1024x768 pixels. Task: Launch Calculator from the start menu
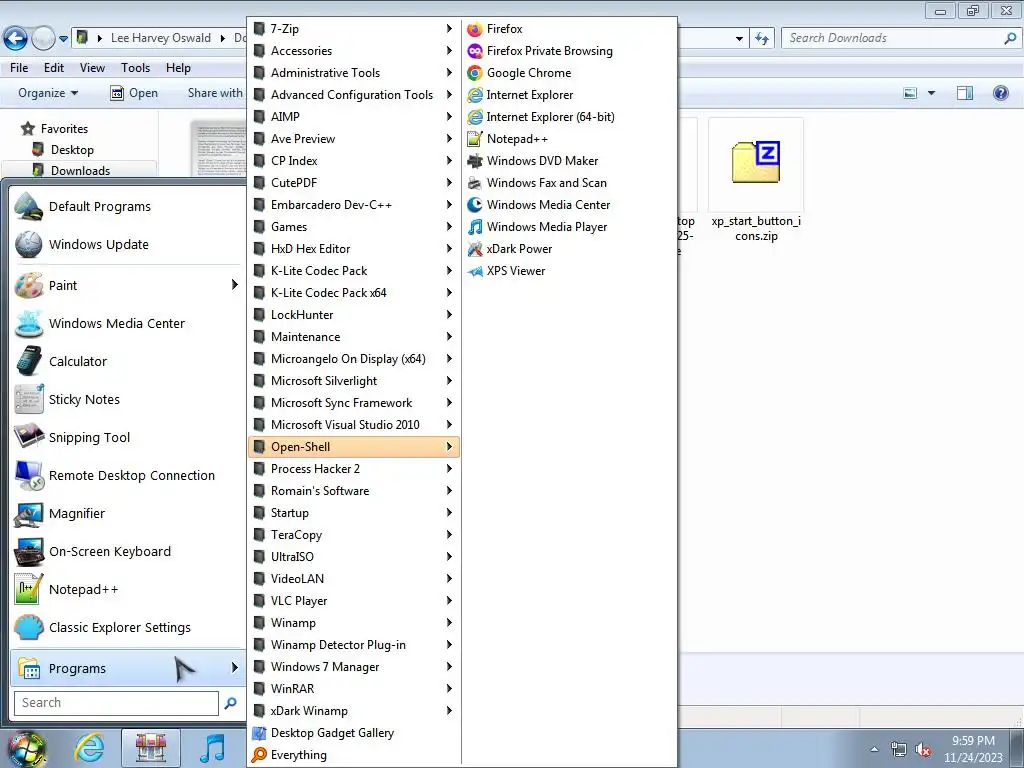pyautogui.click(x=127, y=361)
